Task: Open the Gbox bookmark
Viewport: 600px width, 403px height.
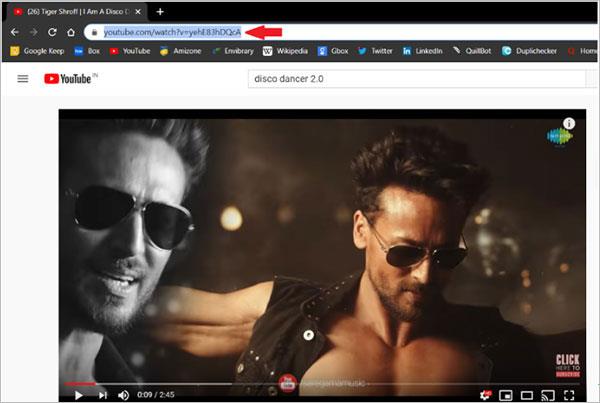Action: pyautogui.click(x=333, y=51)
